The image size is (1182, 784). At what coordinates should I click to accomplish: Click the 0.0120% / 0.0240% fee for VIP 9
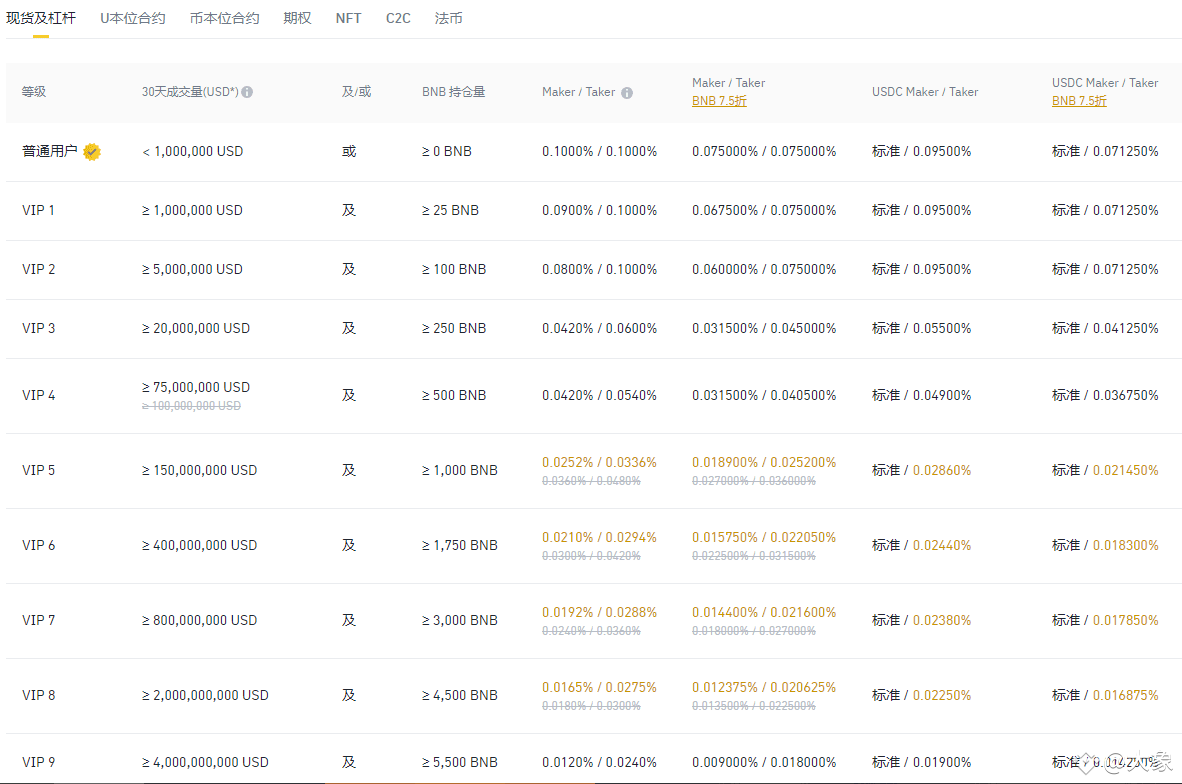point(599,762)
